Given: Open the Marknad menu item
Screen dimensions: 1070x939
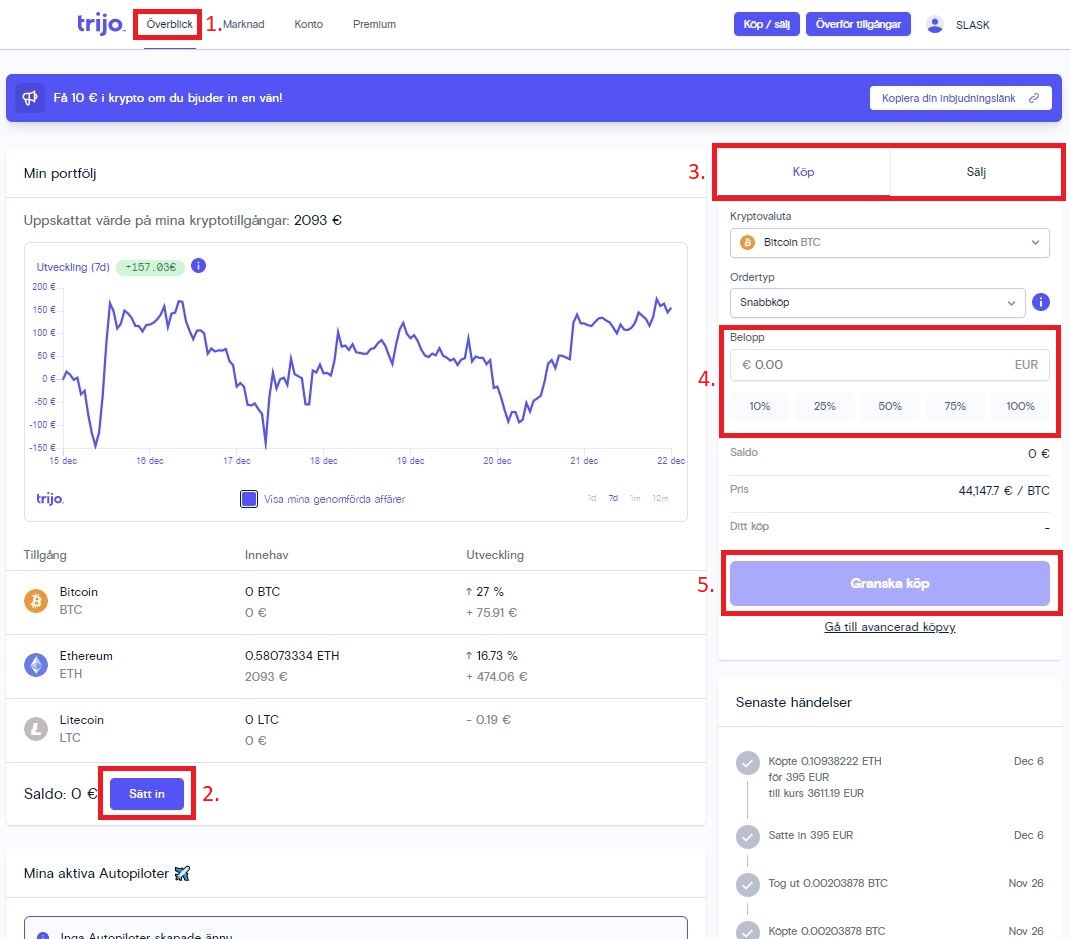Looking at the screenshot, I should (243, 24).
